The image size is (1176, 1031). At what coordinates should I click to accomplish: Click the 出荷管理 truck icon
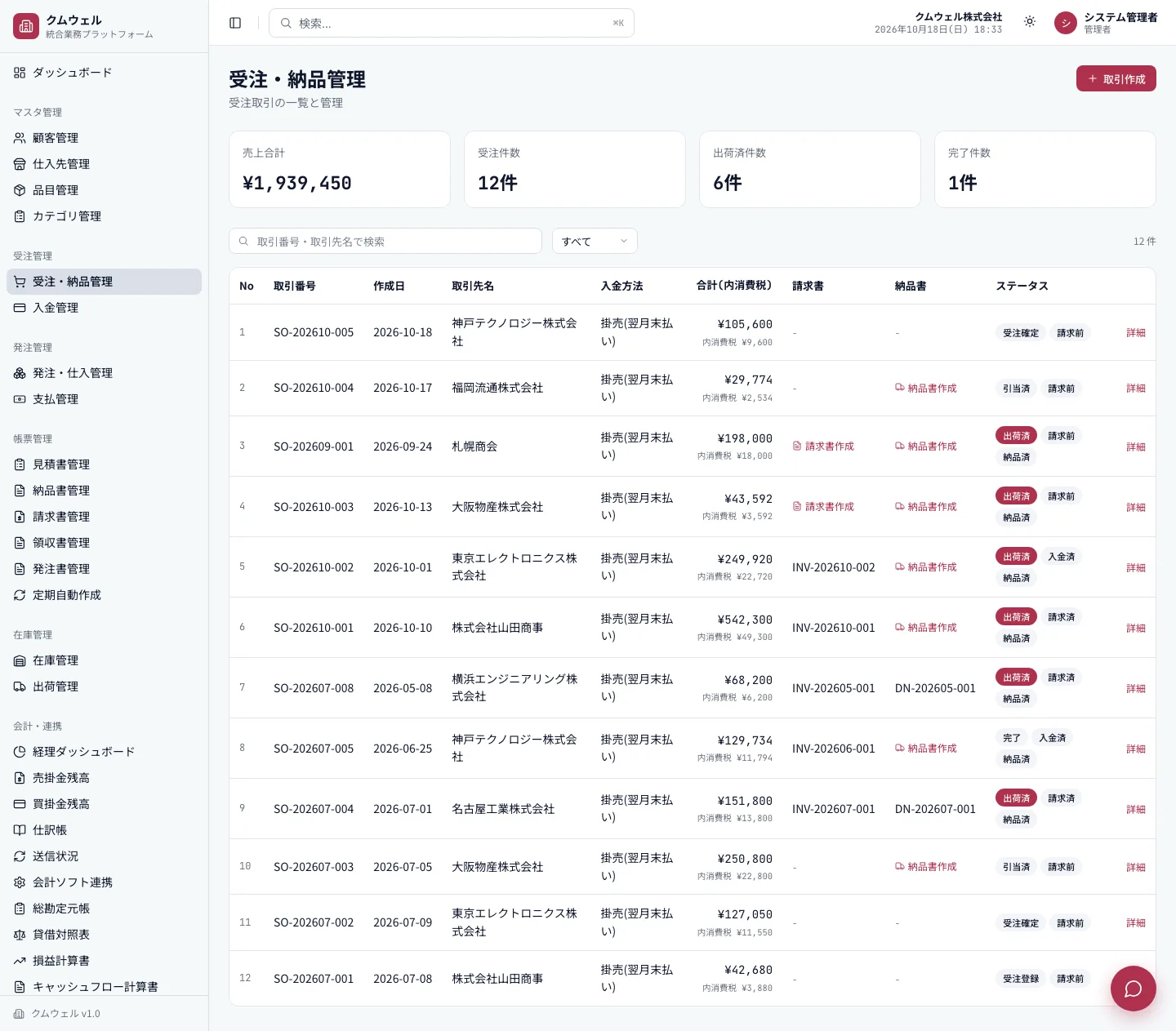20,687
